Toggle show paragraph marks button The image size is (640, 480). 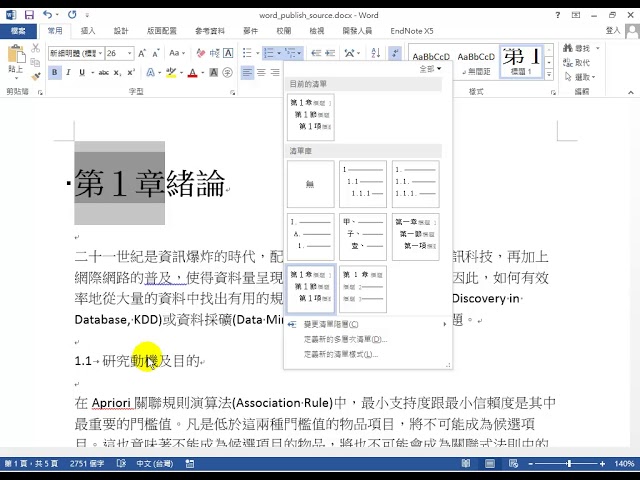click(x=395, y=53)
